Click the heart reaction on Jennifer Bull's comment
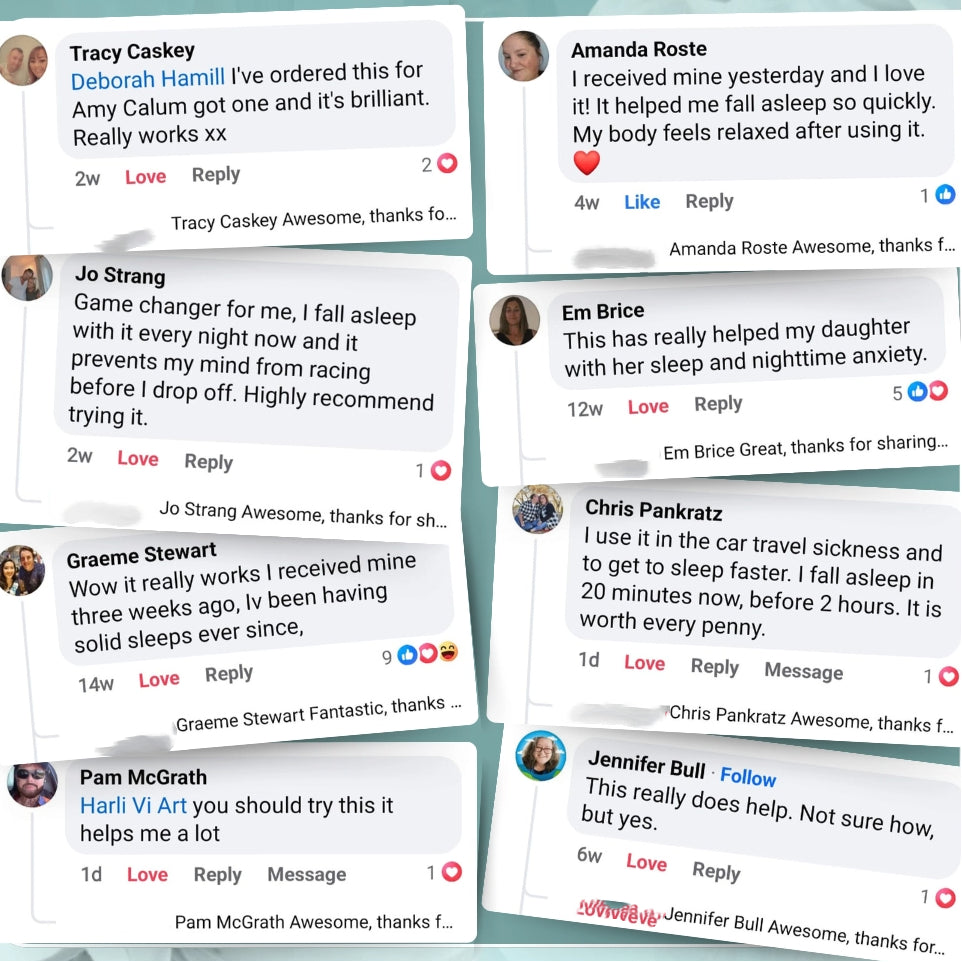 [x=945, y=898]
